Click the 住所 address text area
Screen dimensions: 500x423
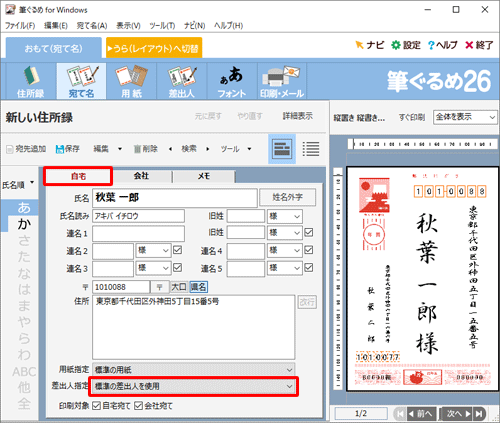pyautogui.click(x=194, y=327)
